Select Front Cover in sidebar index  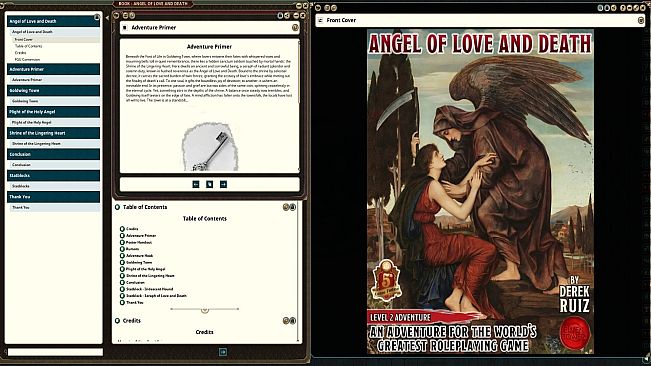click(55, 39)
